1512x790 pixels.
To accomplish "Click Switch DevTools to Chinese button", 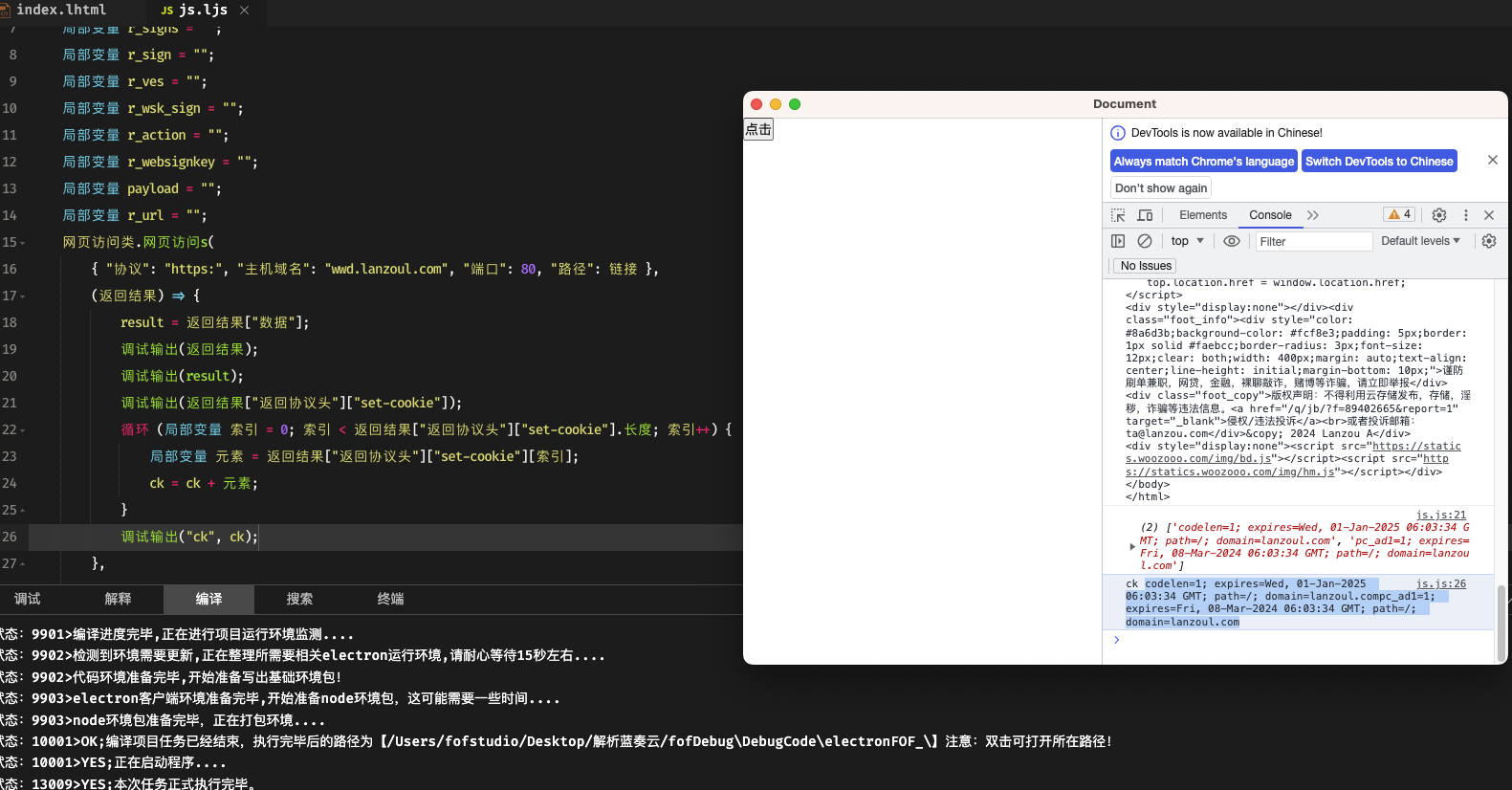I will tap(1379, 162).
